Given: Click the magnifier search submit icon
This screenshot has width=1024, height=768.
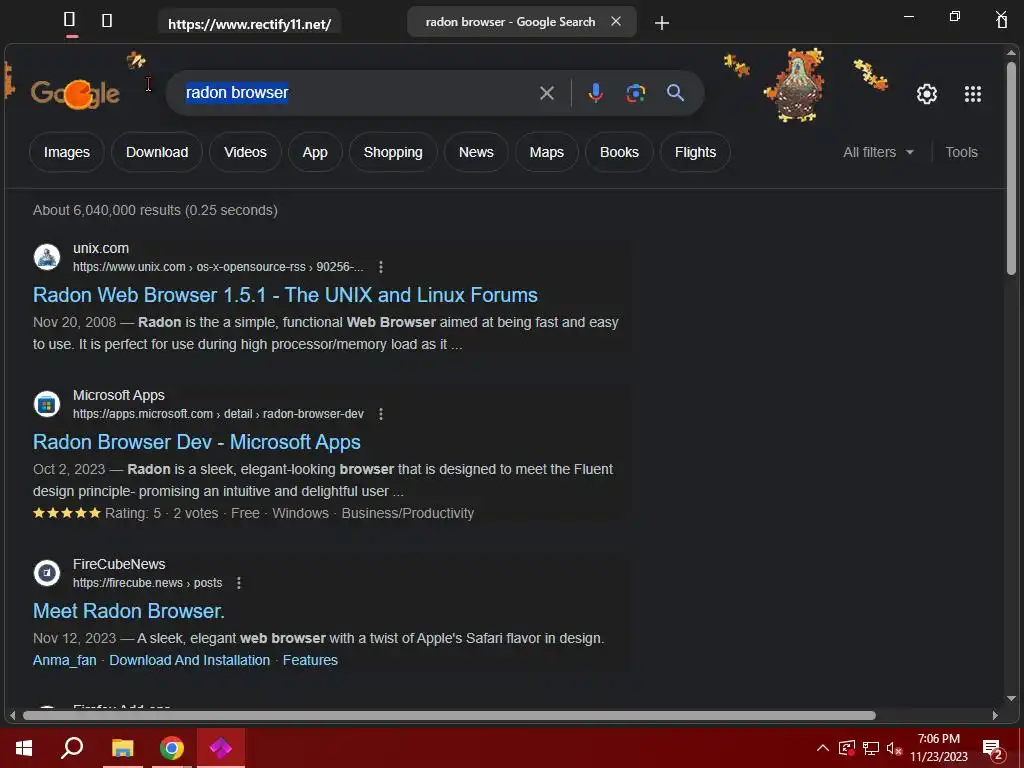Looking at the screenshot, I should (675, 93).
